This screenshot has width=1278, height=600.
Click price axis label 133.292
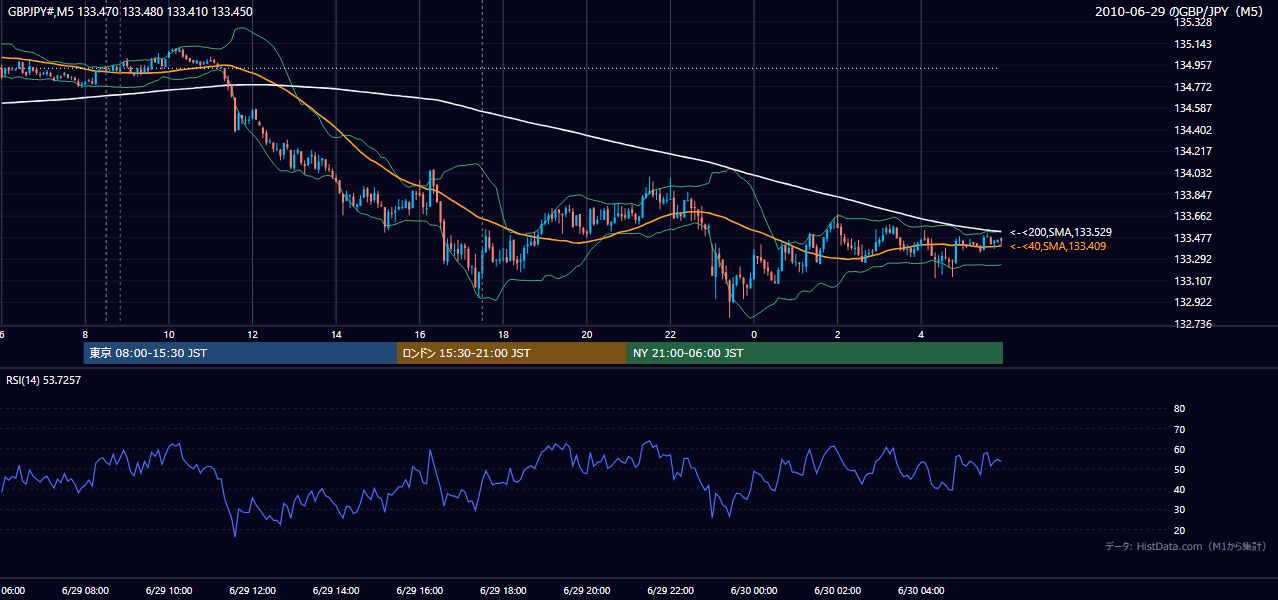pyautogui.click(x=1194, y=260)
